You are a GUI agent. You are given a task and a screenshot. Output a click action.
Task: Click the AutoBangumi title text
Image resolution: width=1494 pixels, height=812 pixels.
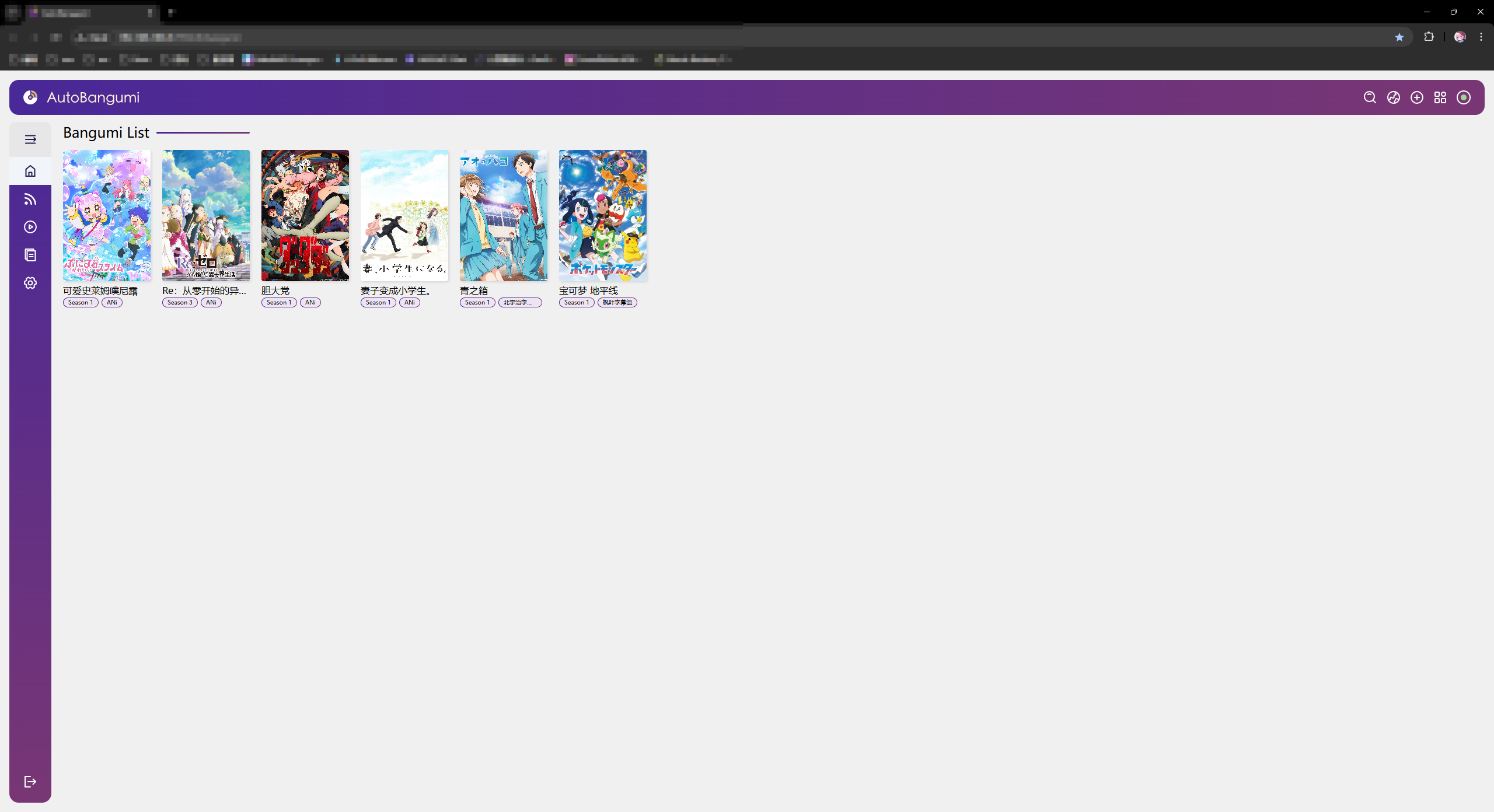[x=93, y=97]
